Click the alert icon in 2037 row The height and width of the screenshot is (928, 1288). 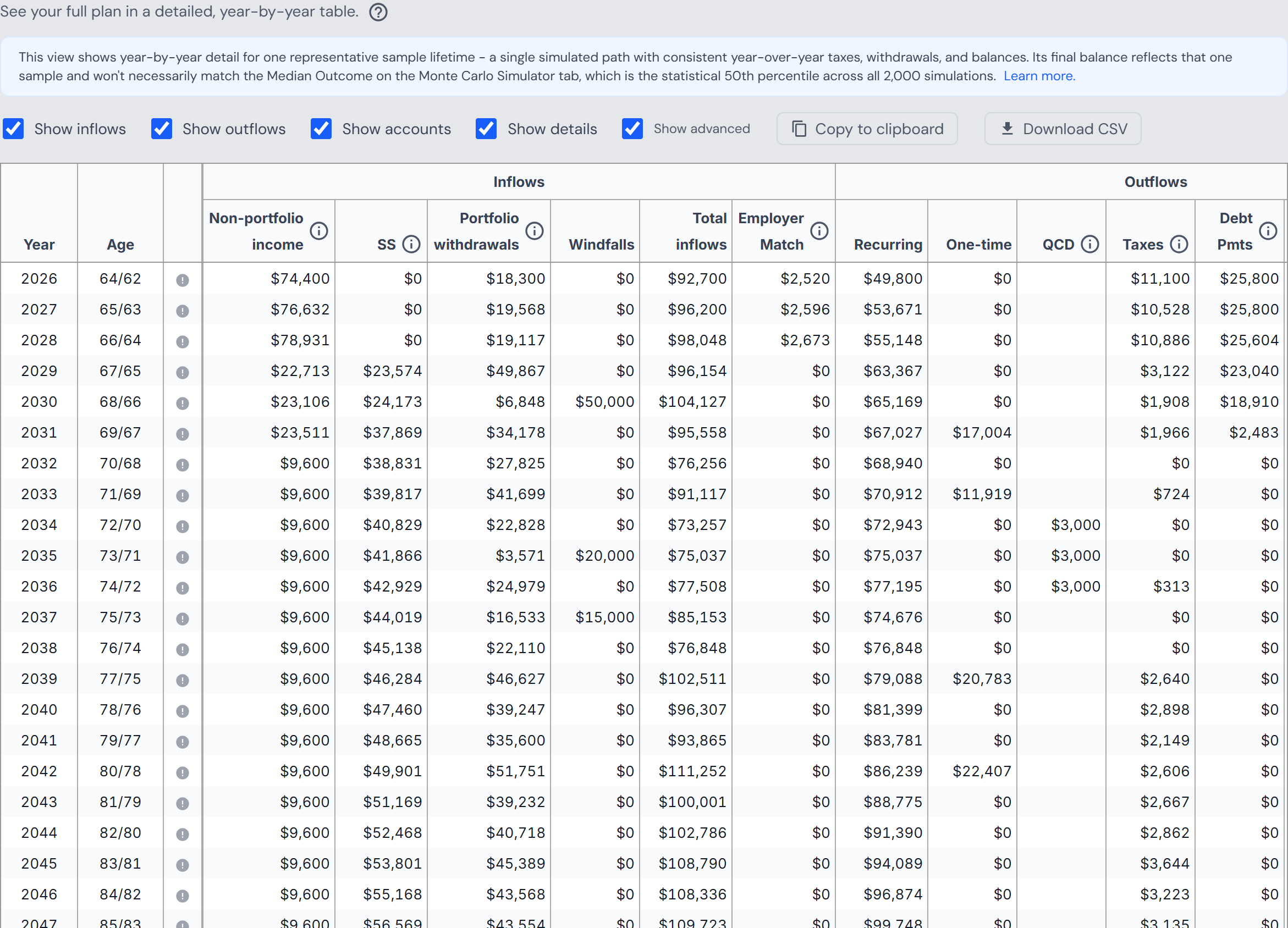click(x=182, y=618)
